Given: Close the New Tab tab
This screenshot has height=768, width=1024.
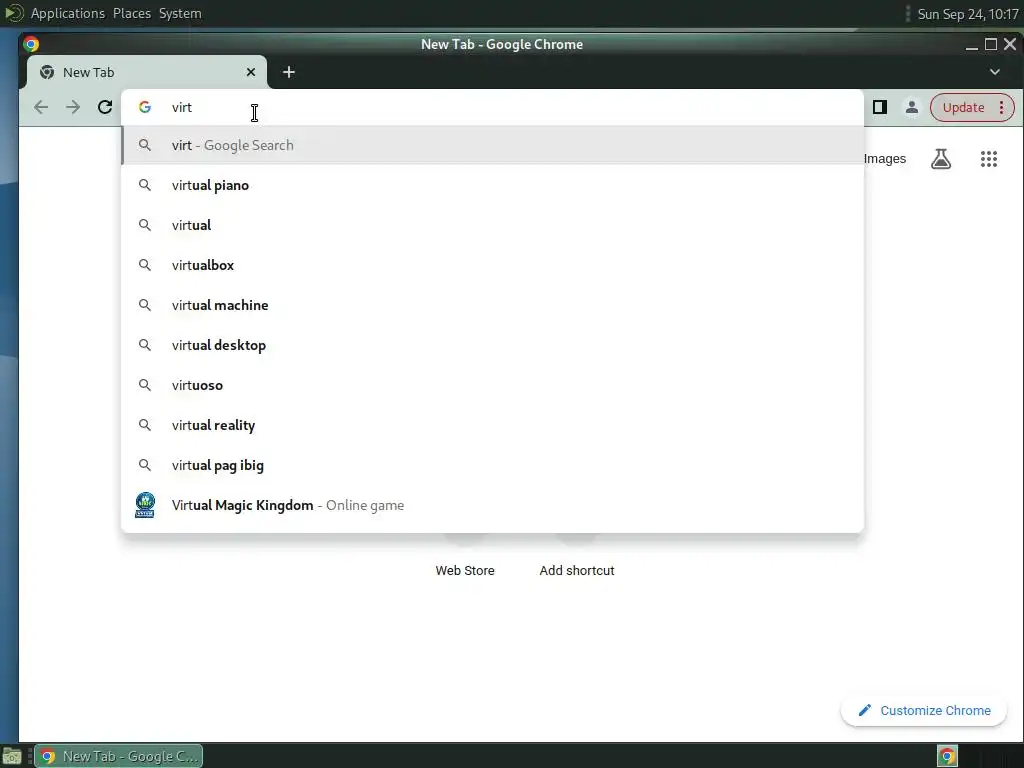Looking at the screenshot, I should tap(251, 72).
